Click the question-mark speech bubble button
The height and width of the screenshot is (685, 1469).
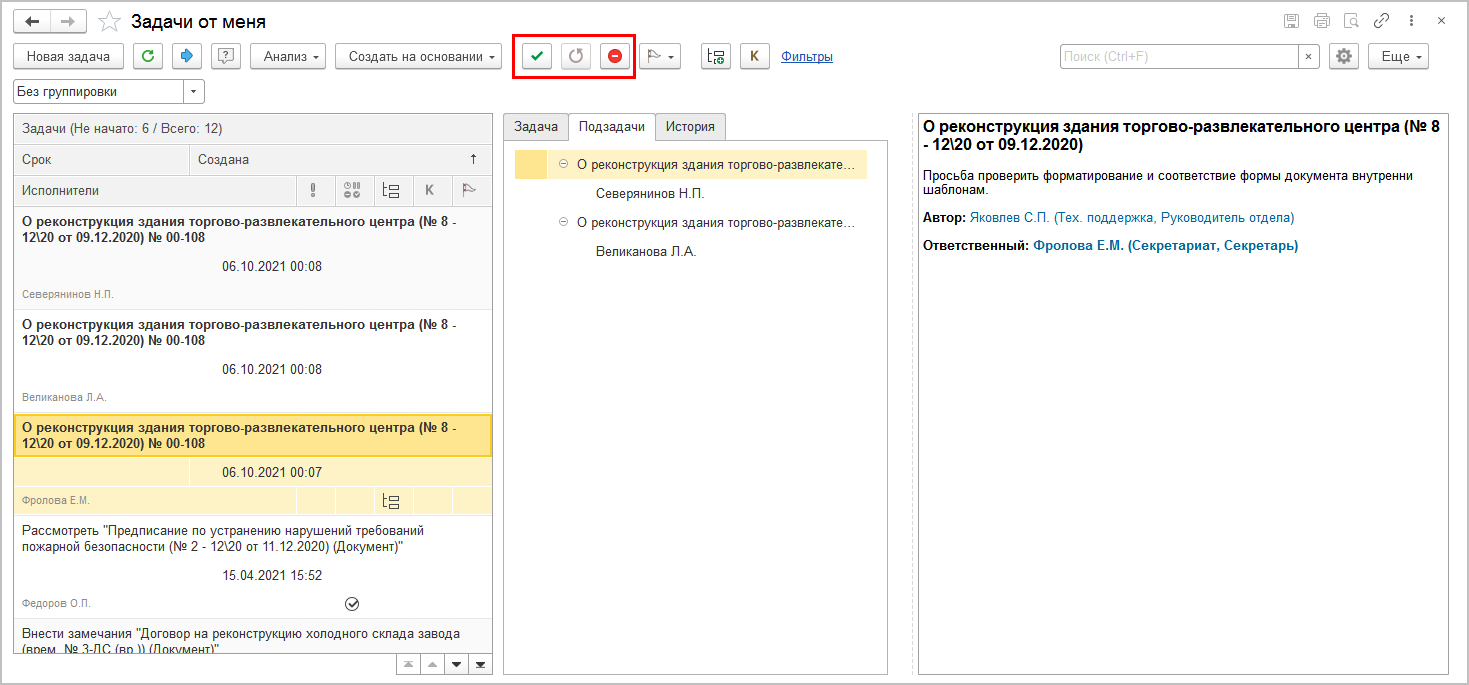(x=226, y=57)
